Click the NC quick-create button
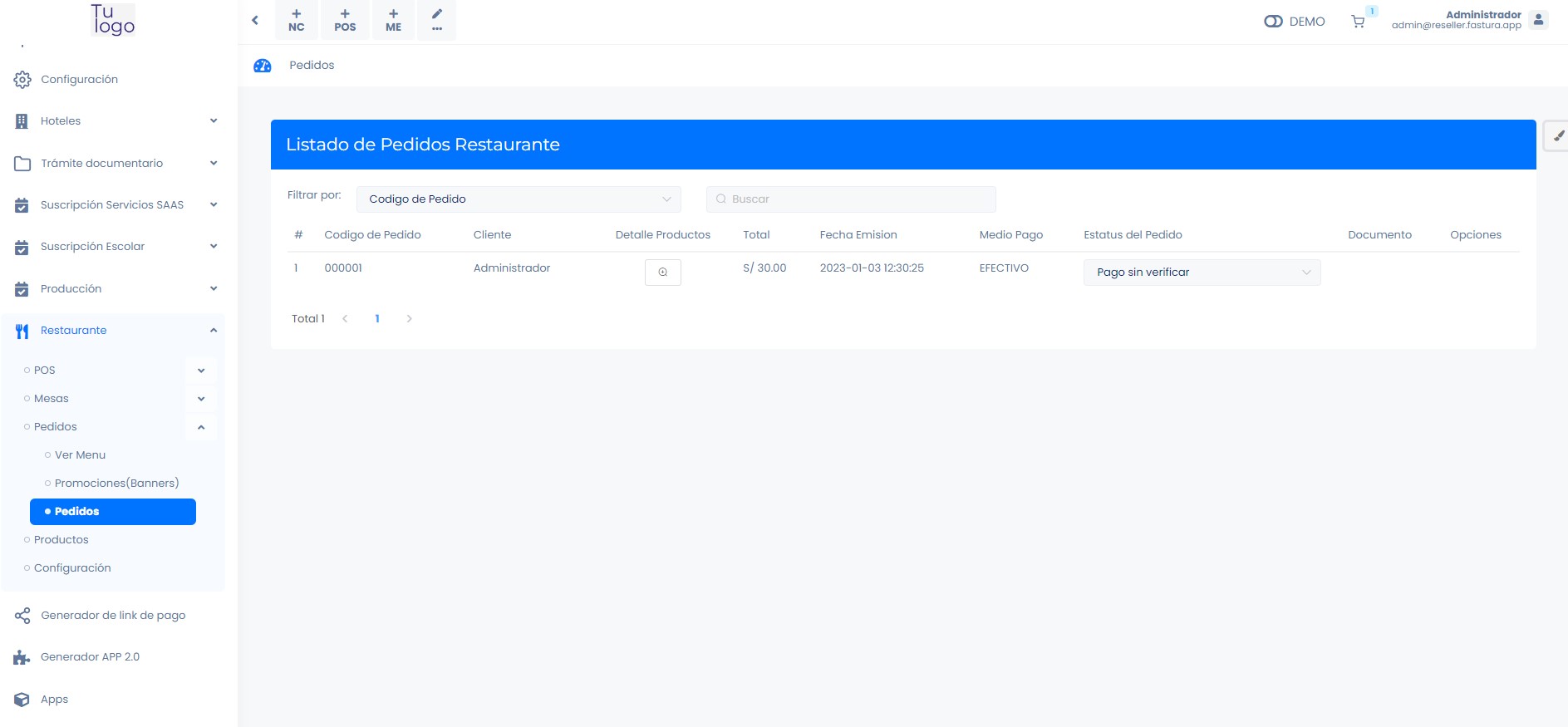This screenshot has height=727, width=1568. [297, 20]
